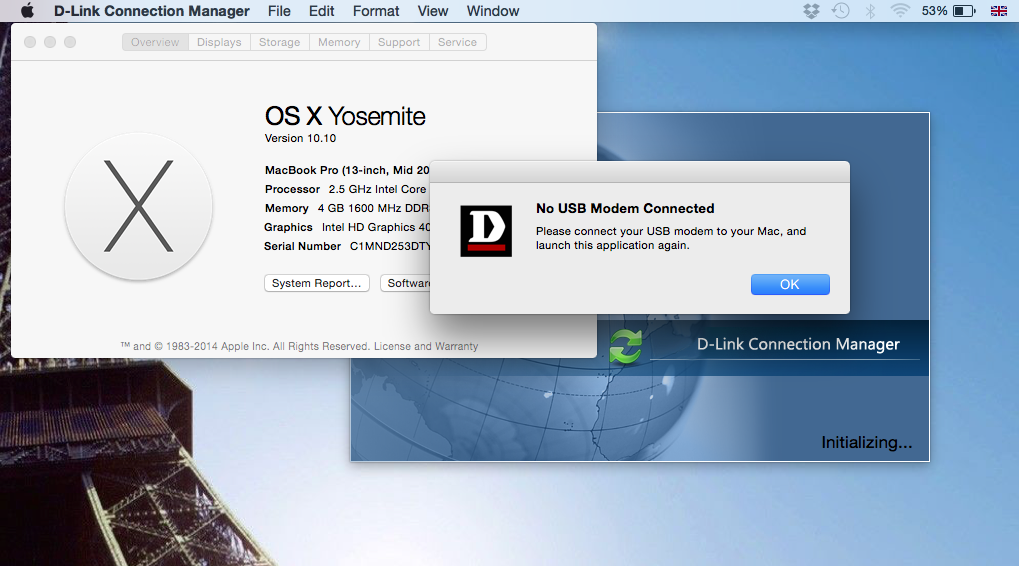Open the View menu
The width and height of the screenshot is (1019, 566).
[x=433, y=11]
